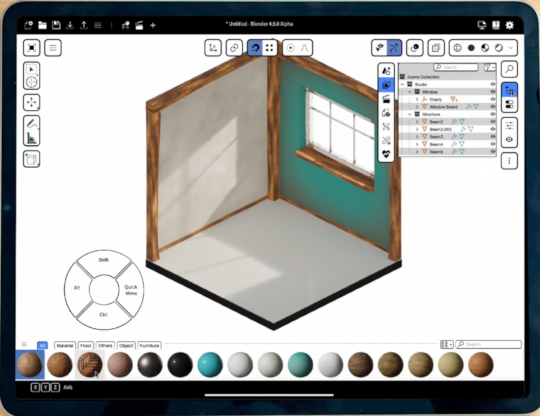Click the magnifier search icon at right
The width and height of the screenshot is (540, 416).
[509, 69]
